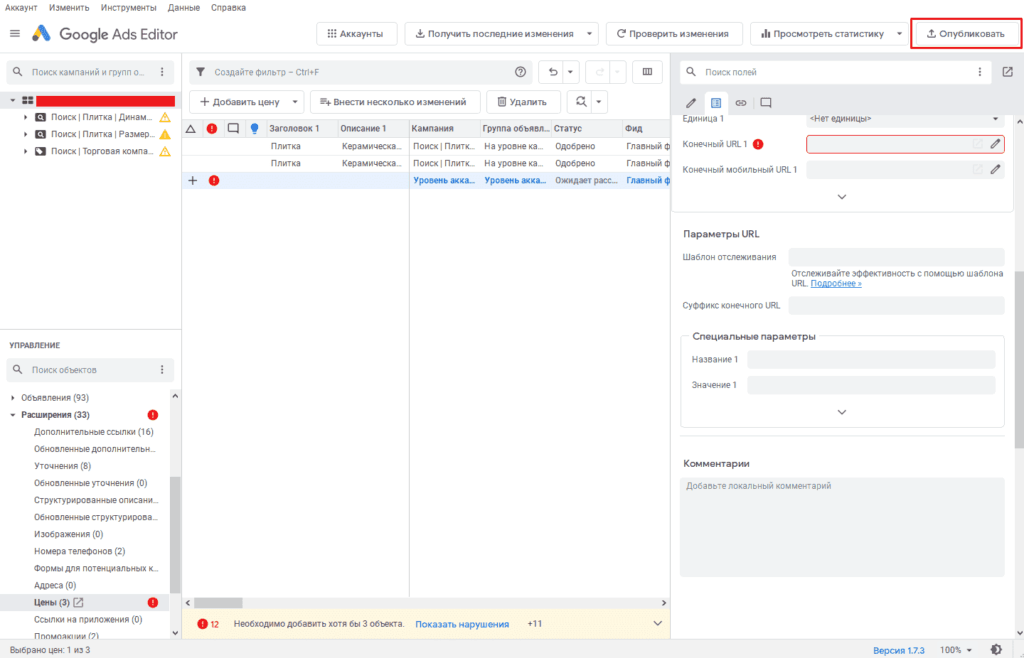Click Добавить цену button
Viewport: 1024px width, 658px height.
click(239, 102)
